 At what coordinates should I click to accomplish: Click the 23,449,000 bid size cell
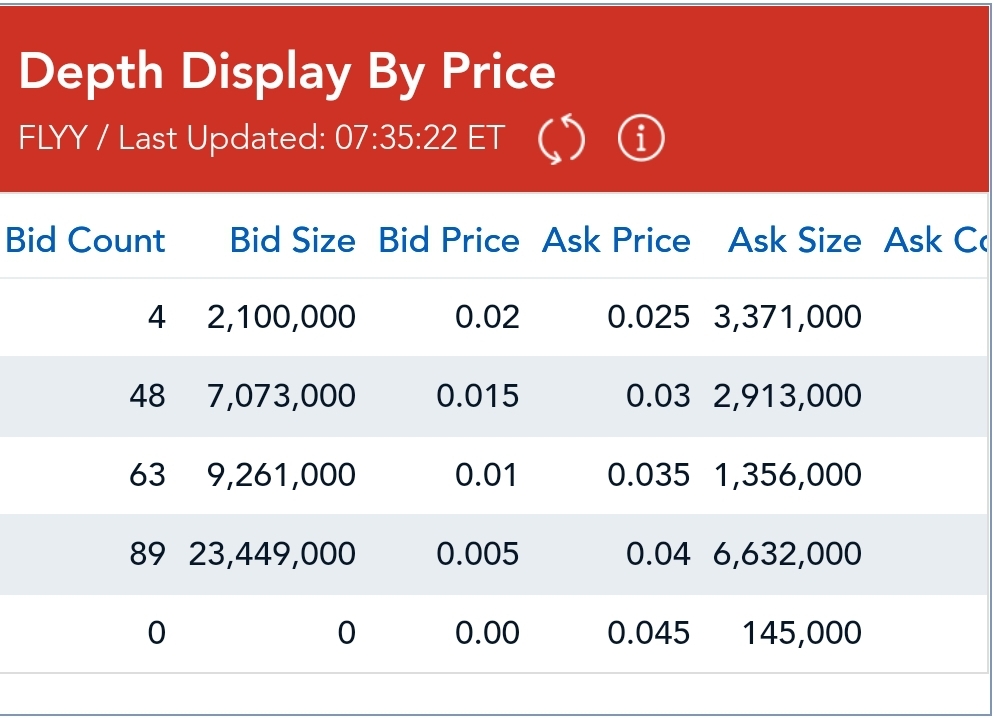click(272, 553)
